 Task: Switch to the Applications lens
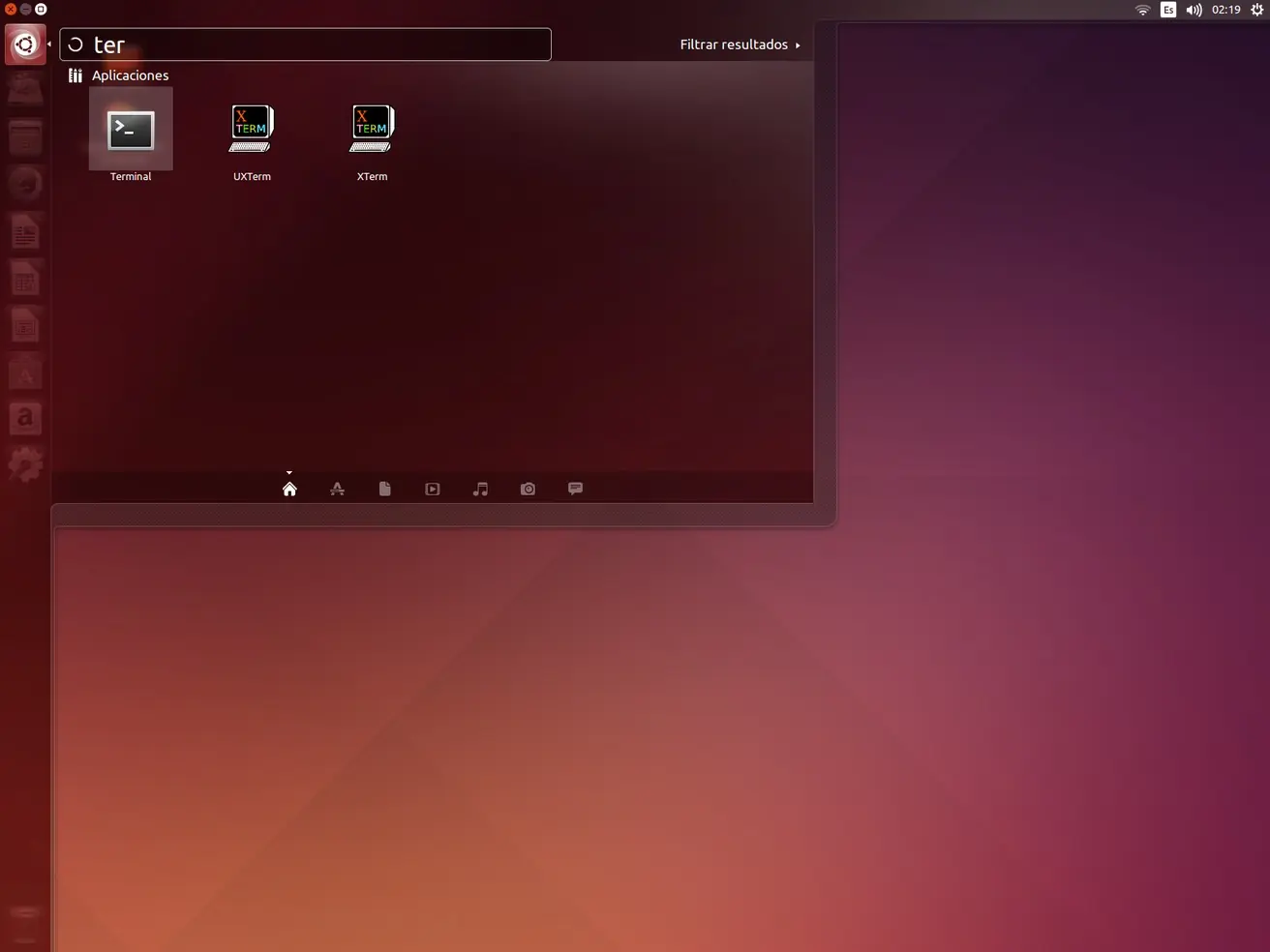coord(337,489)
